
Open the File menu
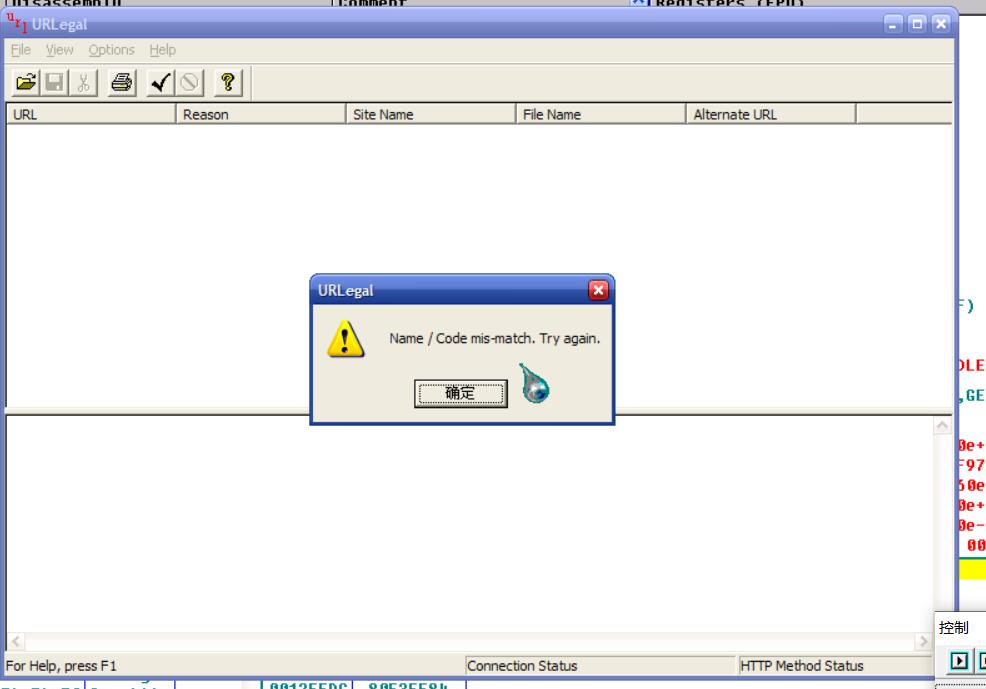pyautogui.click(x=21, y=50)
